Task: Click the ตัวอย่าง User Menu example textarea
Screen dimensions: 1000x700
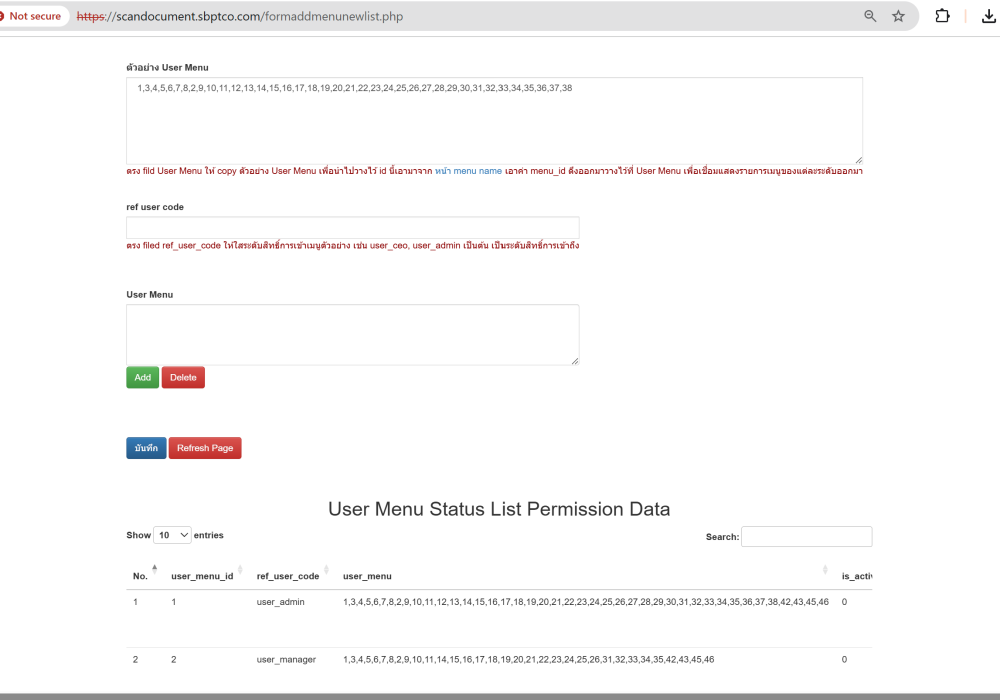Action: click(494, 120)
